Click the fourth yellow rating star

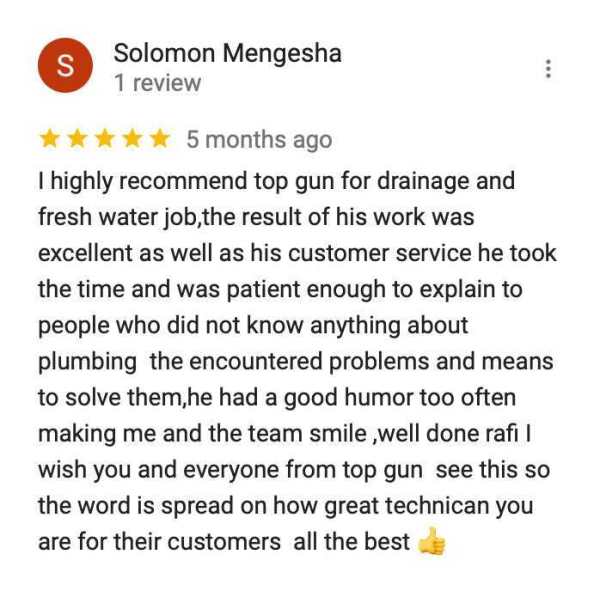pos(132,139)
